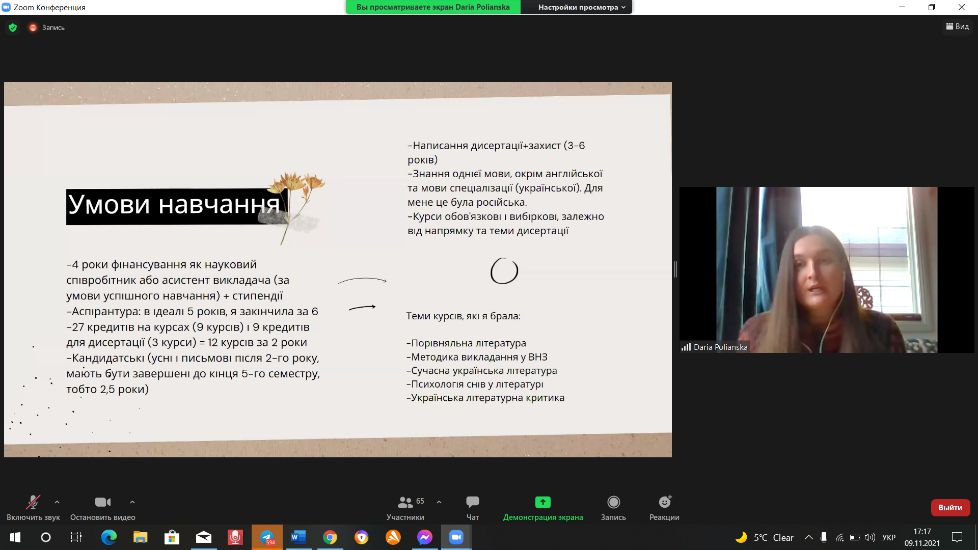Stop the camera with Остановить видео

tap(102, 503)
